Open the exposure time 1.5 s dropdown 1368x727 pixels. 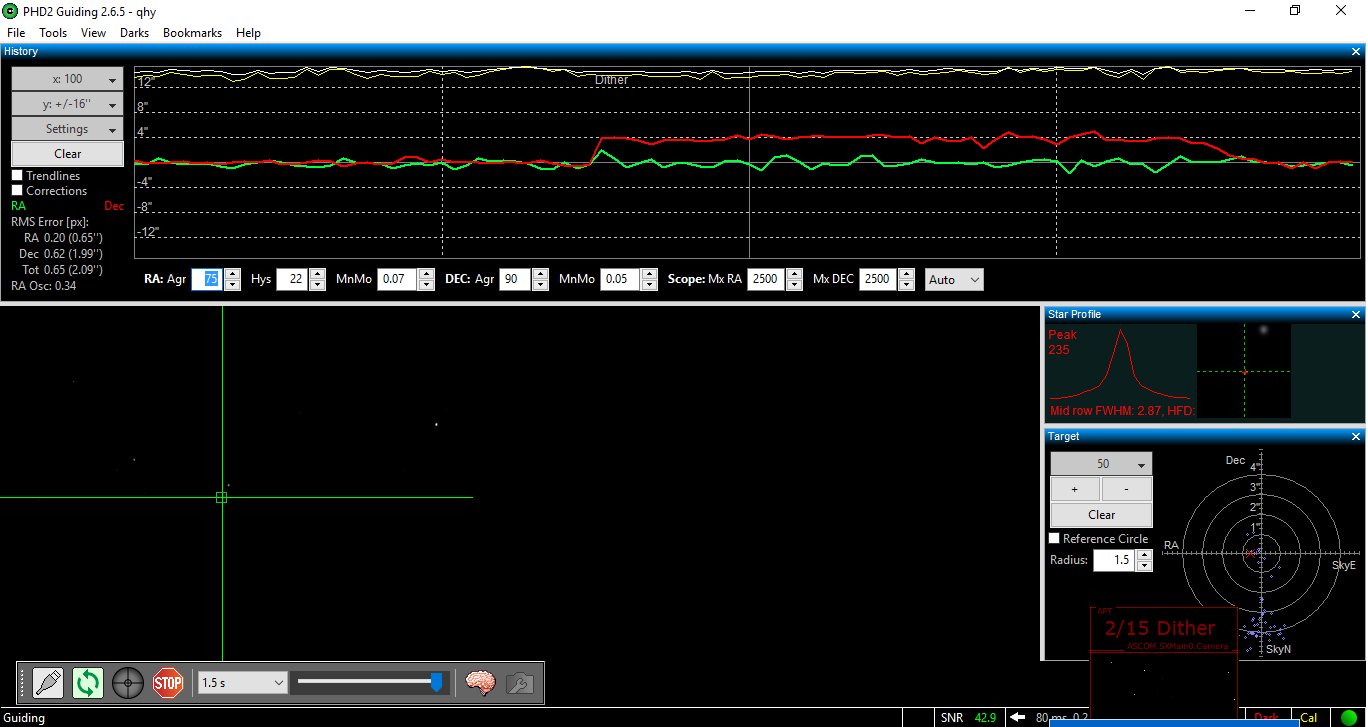(243, 683)
